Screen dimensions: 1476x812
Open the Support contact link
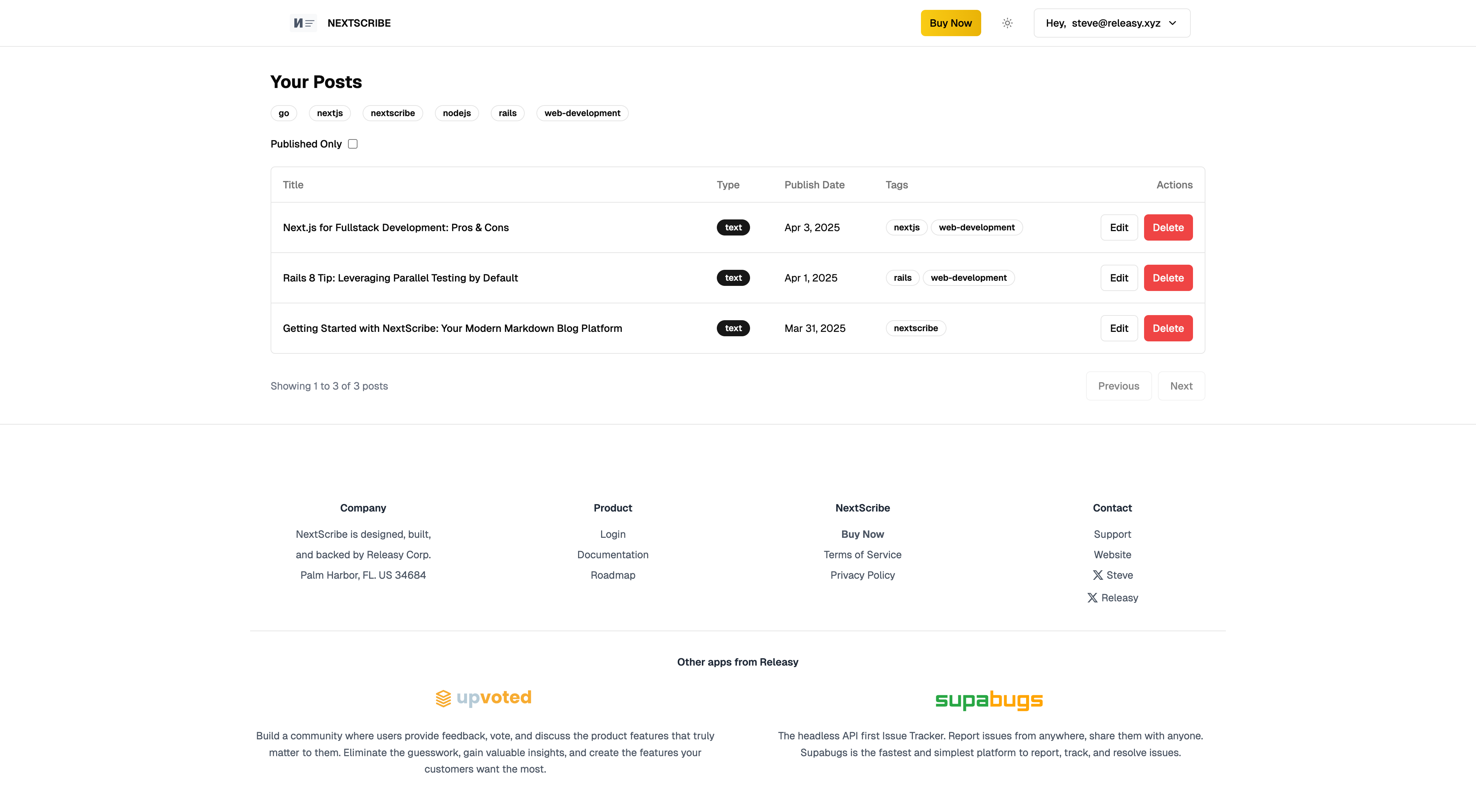(1112, 534)
